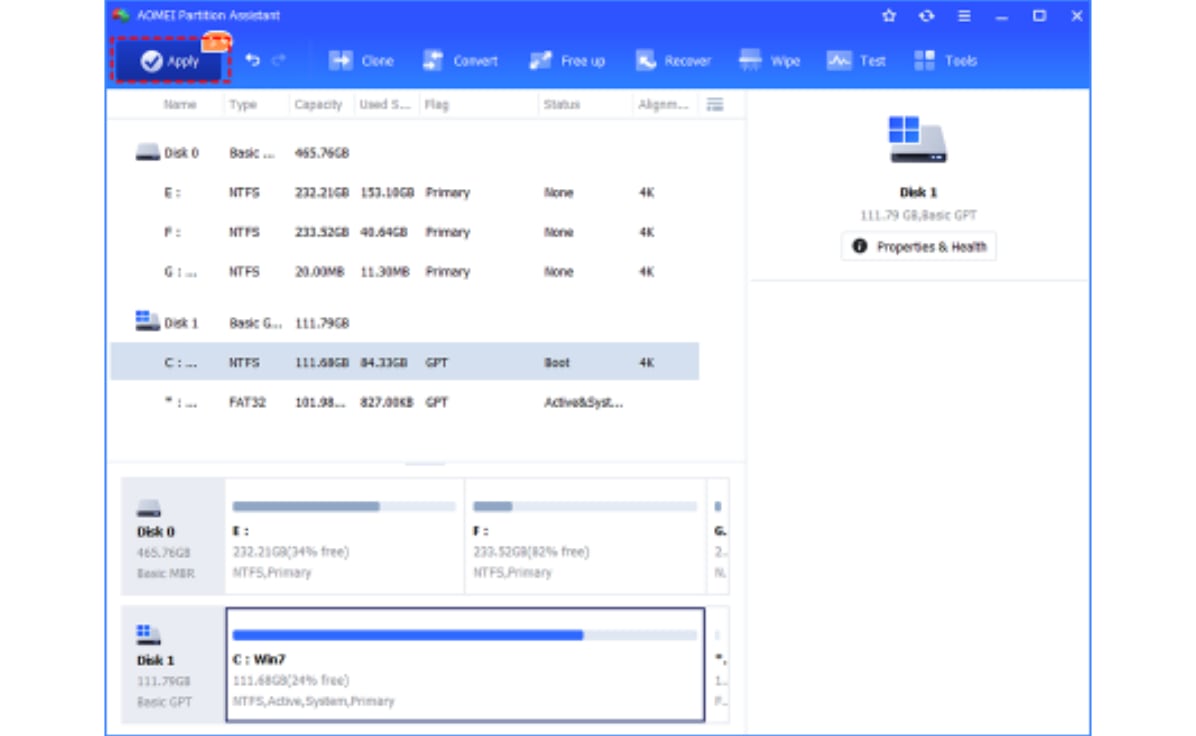Select the C: NTFS partition row
This screenshot has width=1196, height=736.
point(405,362)
